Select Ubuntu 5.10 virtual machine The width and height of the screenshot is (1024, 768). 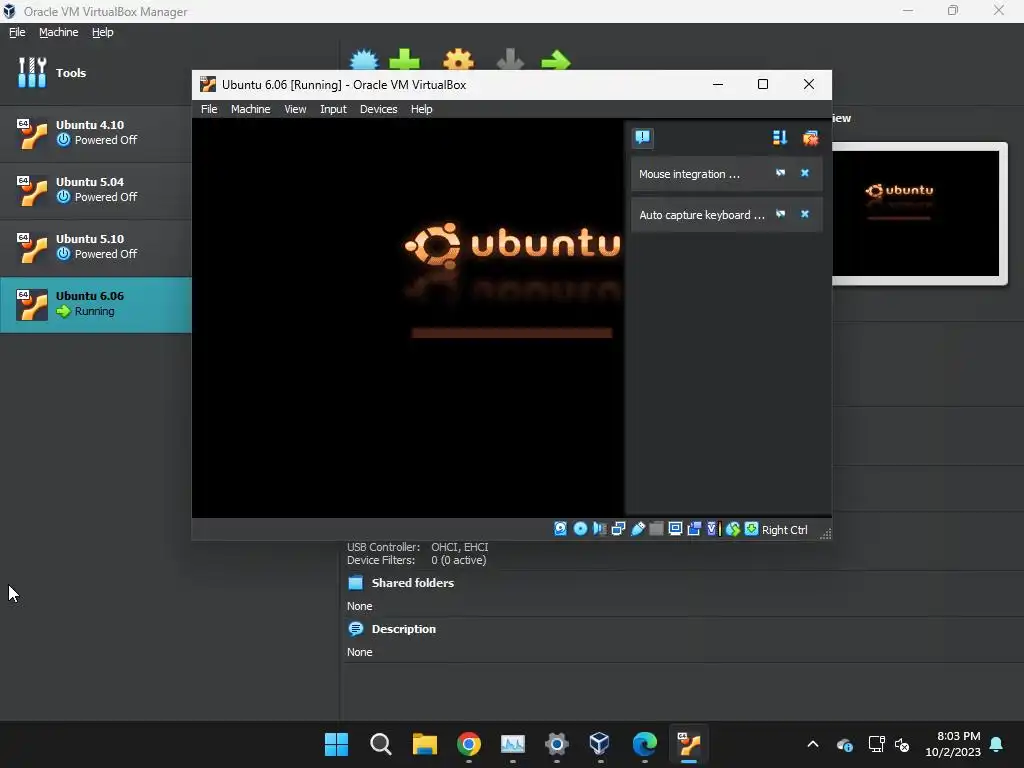pyautogui.click(x=96, y=246)
